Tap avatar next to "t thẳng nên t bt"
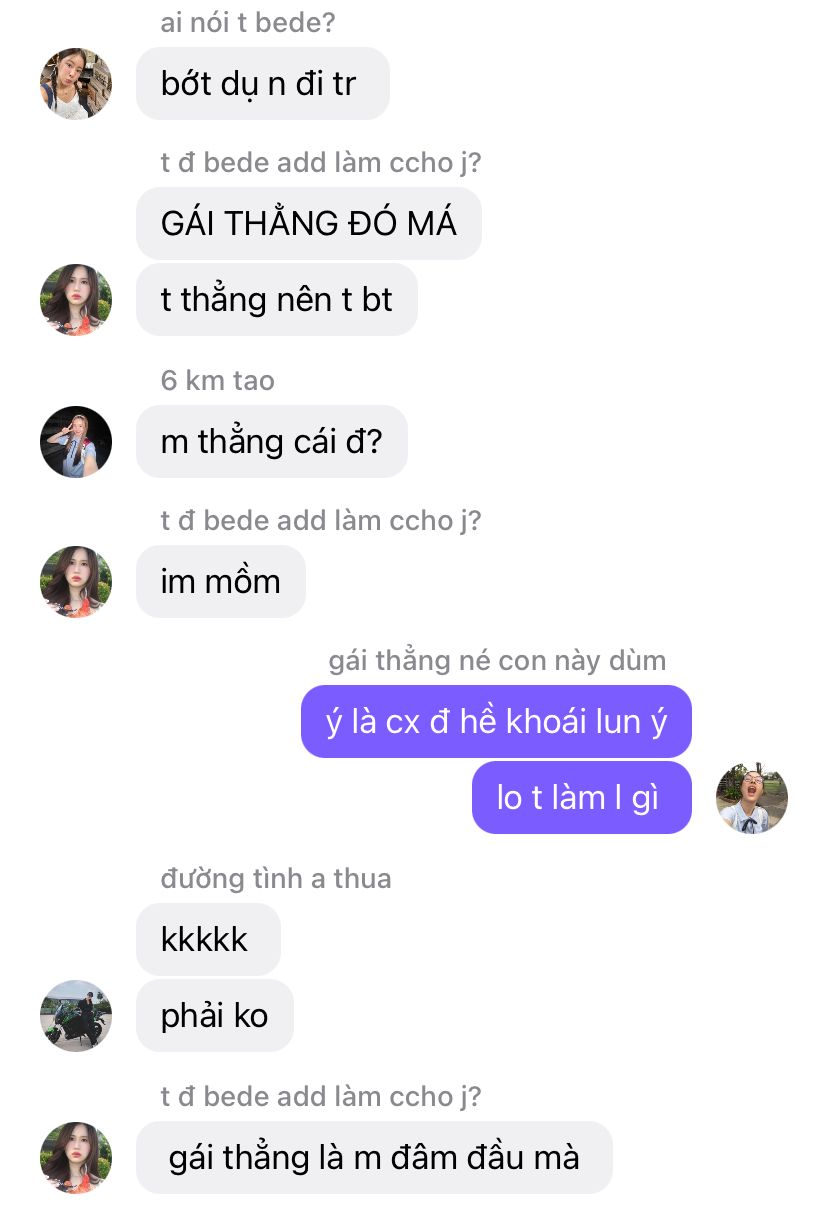Screen dimensions: 828x1228 coord(76,299)
